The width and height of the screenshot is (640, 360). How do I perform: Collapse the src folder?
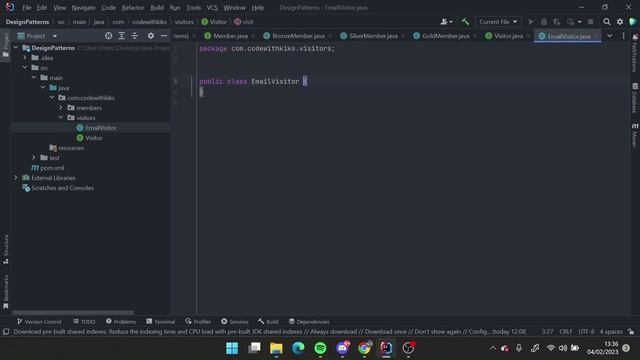point(25,67)
